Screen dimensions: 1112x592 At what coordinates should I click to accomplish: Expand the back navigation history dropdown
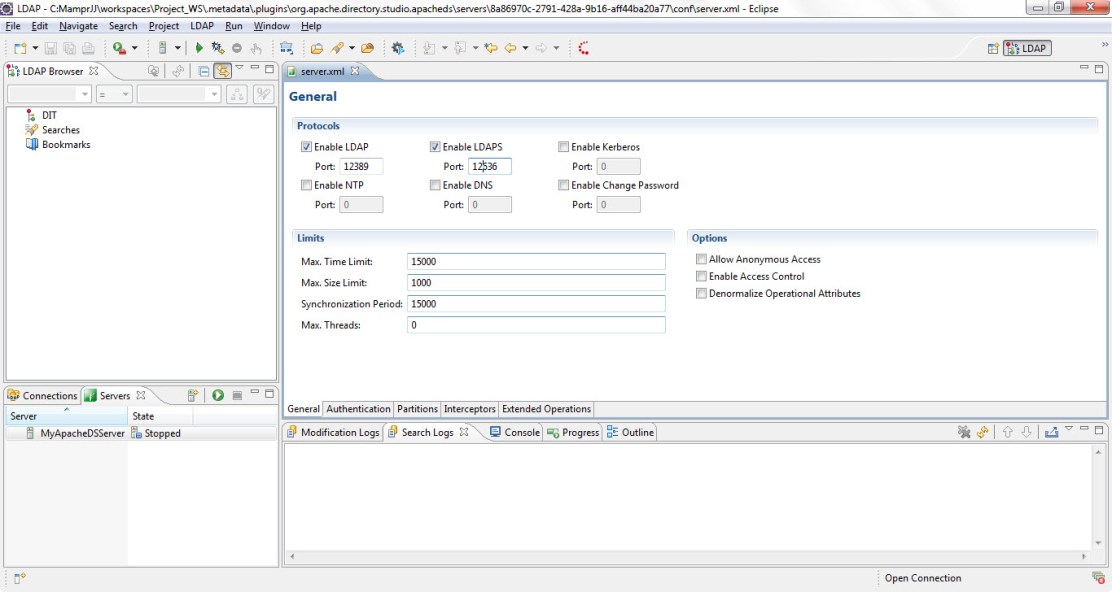point(525,48)
